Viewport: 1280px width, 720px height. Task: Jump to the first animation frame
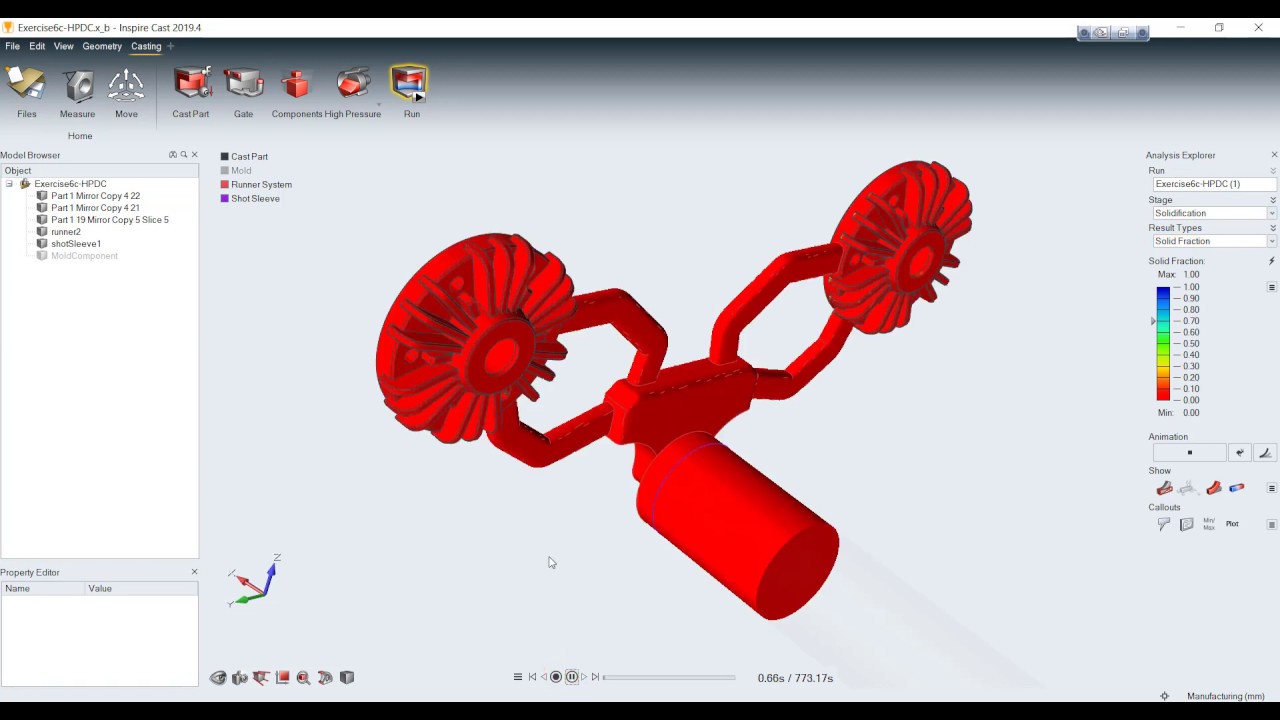(532, 677)
